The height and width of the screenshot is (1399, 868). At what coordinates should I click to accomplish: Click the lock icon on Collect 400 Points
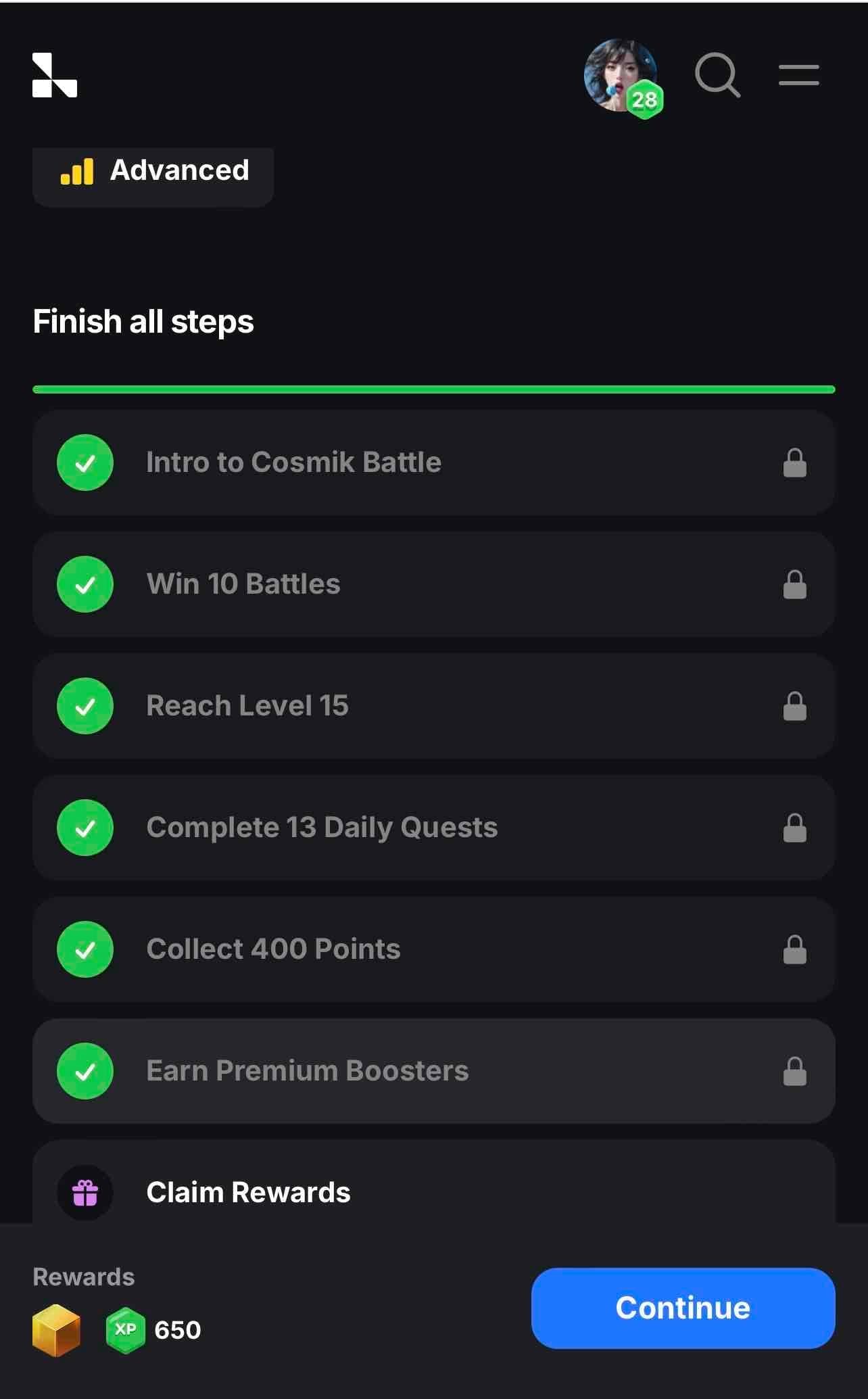click(794, 950)
